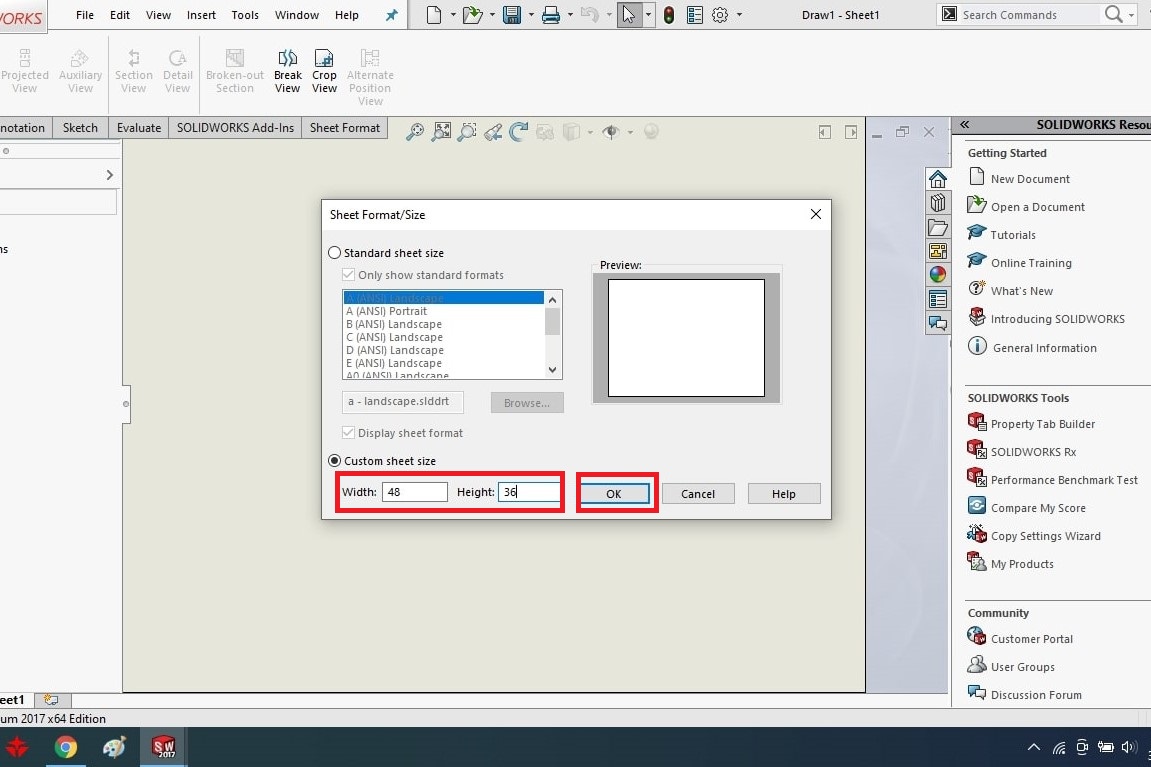Click the Select cursor tool icon
This screenshot has height=767, width=1151.
(628, 15)
